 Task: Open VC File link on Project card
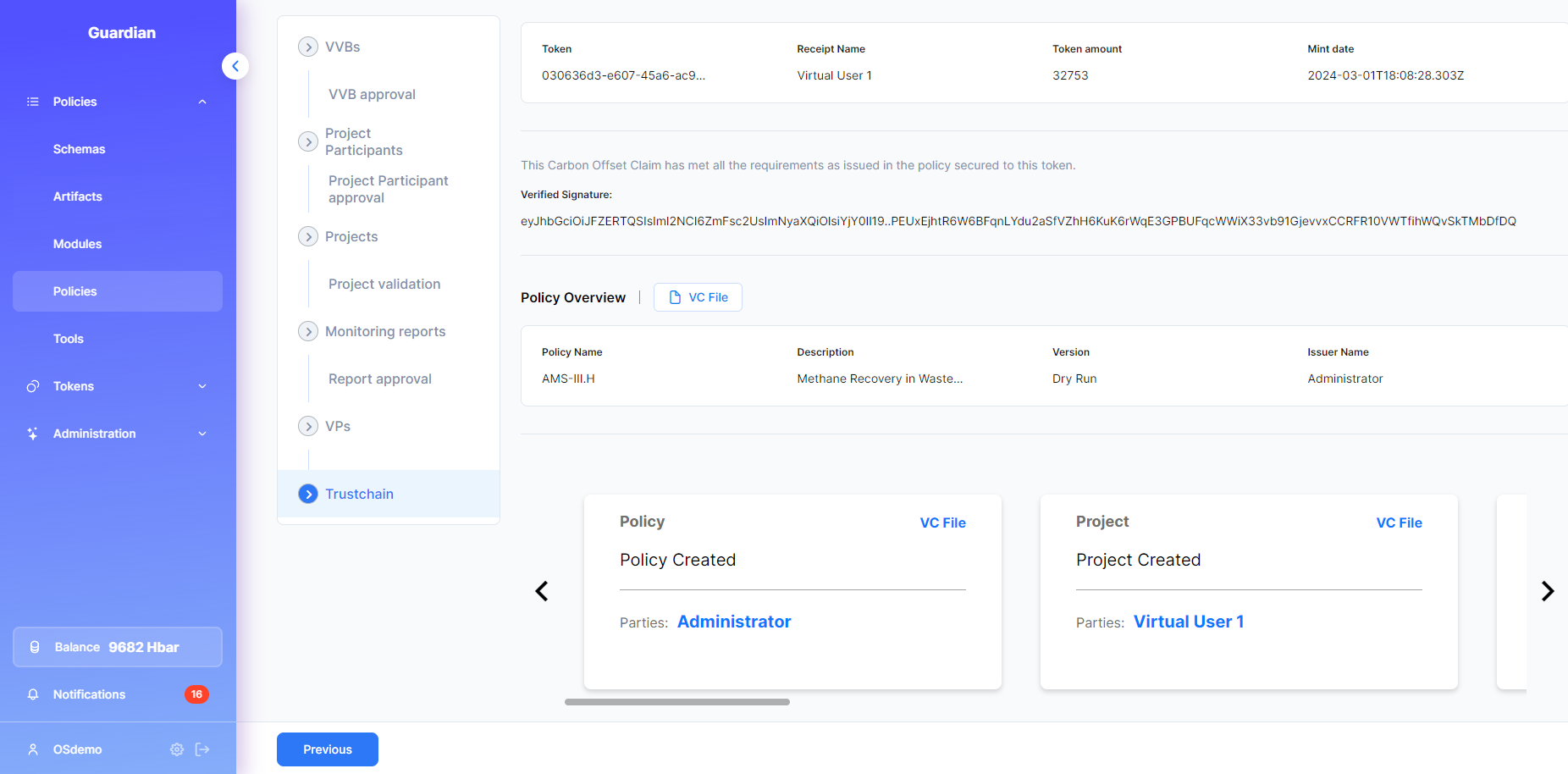[x=1399, y=522]
